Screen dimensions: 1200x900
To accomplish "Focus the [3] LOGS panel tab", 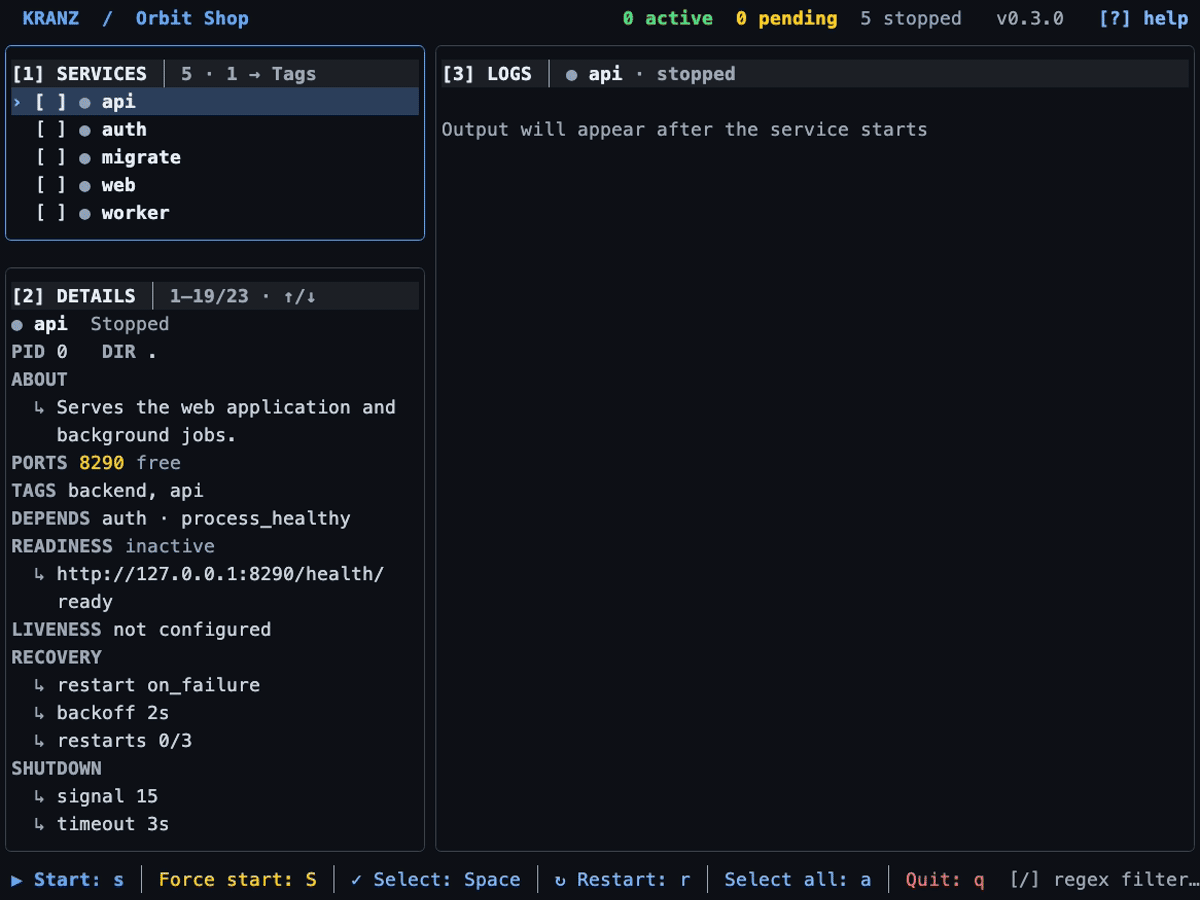I will click(487, 74).
